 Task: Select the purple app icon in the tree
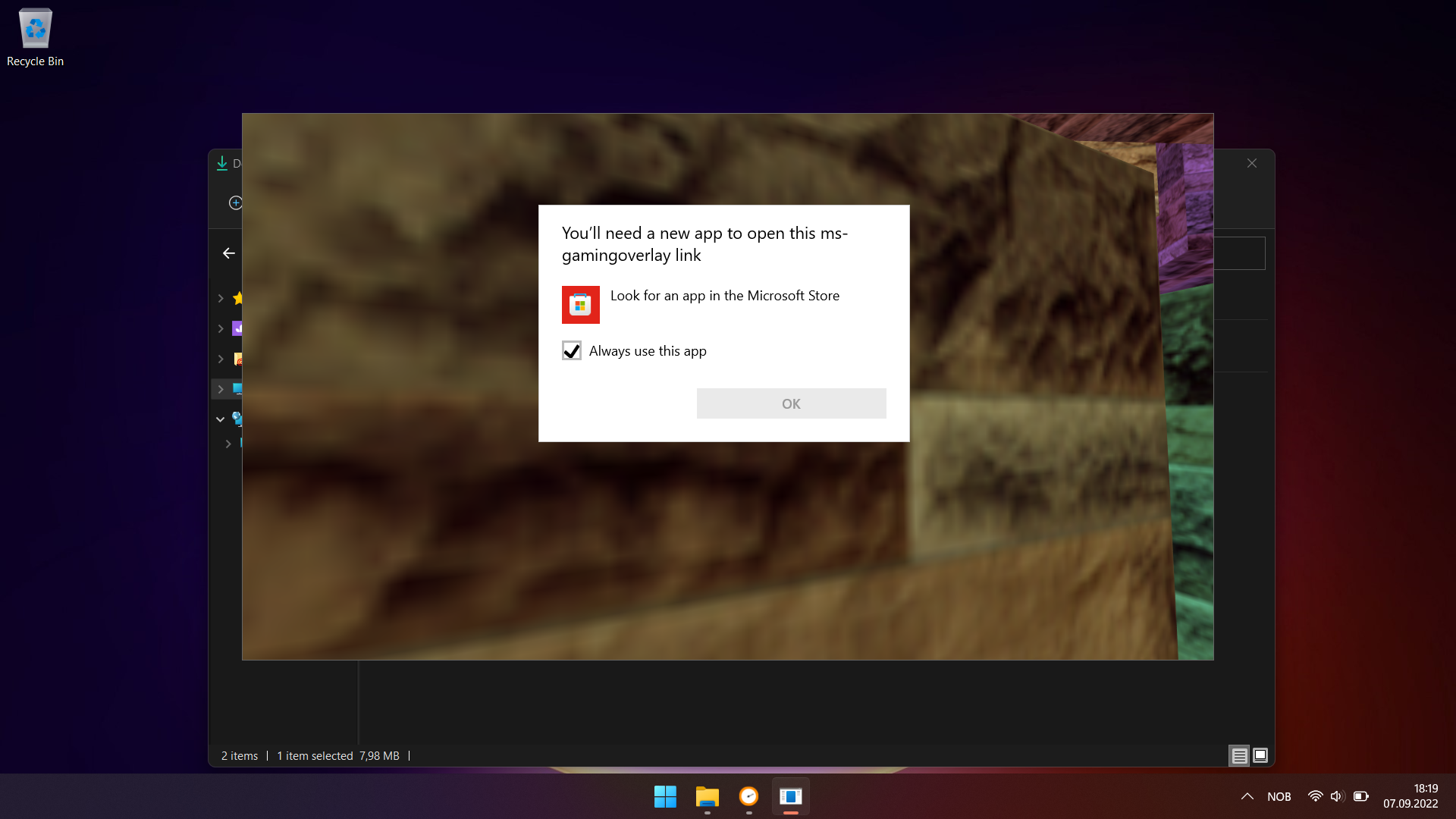pos(237,328)
